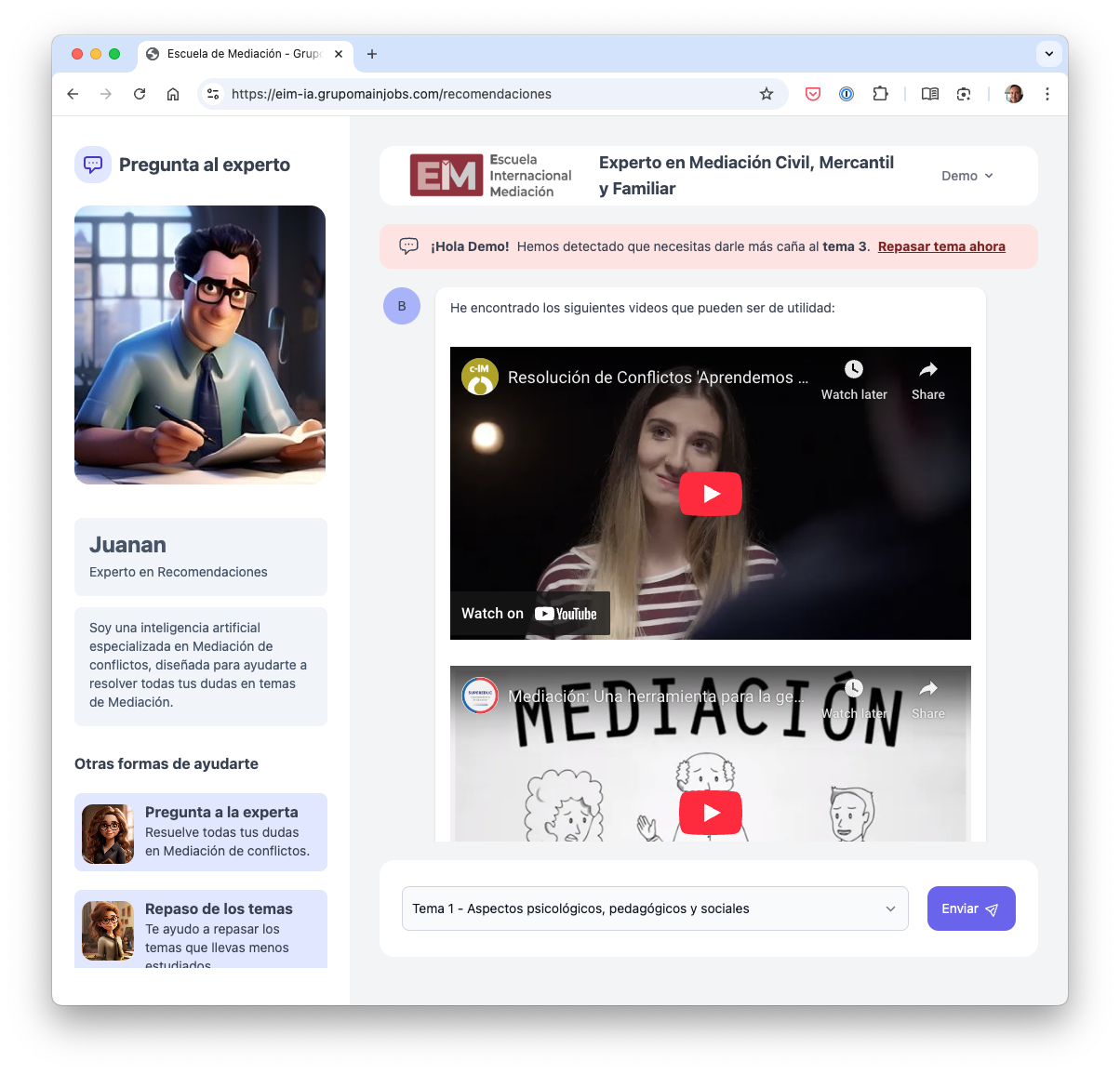Open the Demo account dropdown
The height and width of the screenshot is (1074, 1120).
tap(967, 175)
